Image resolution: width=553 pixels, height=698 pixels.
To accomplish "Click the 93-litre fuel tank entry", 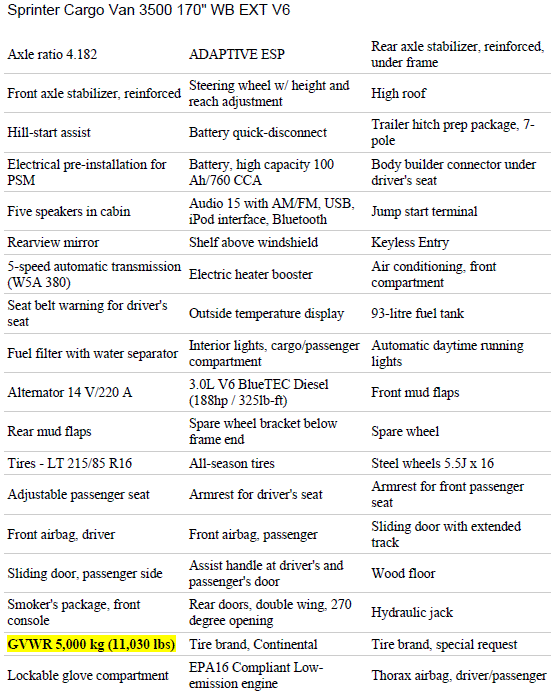I will click(418, 313).
